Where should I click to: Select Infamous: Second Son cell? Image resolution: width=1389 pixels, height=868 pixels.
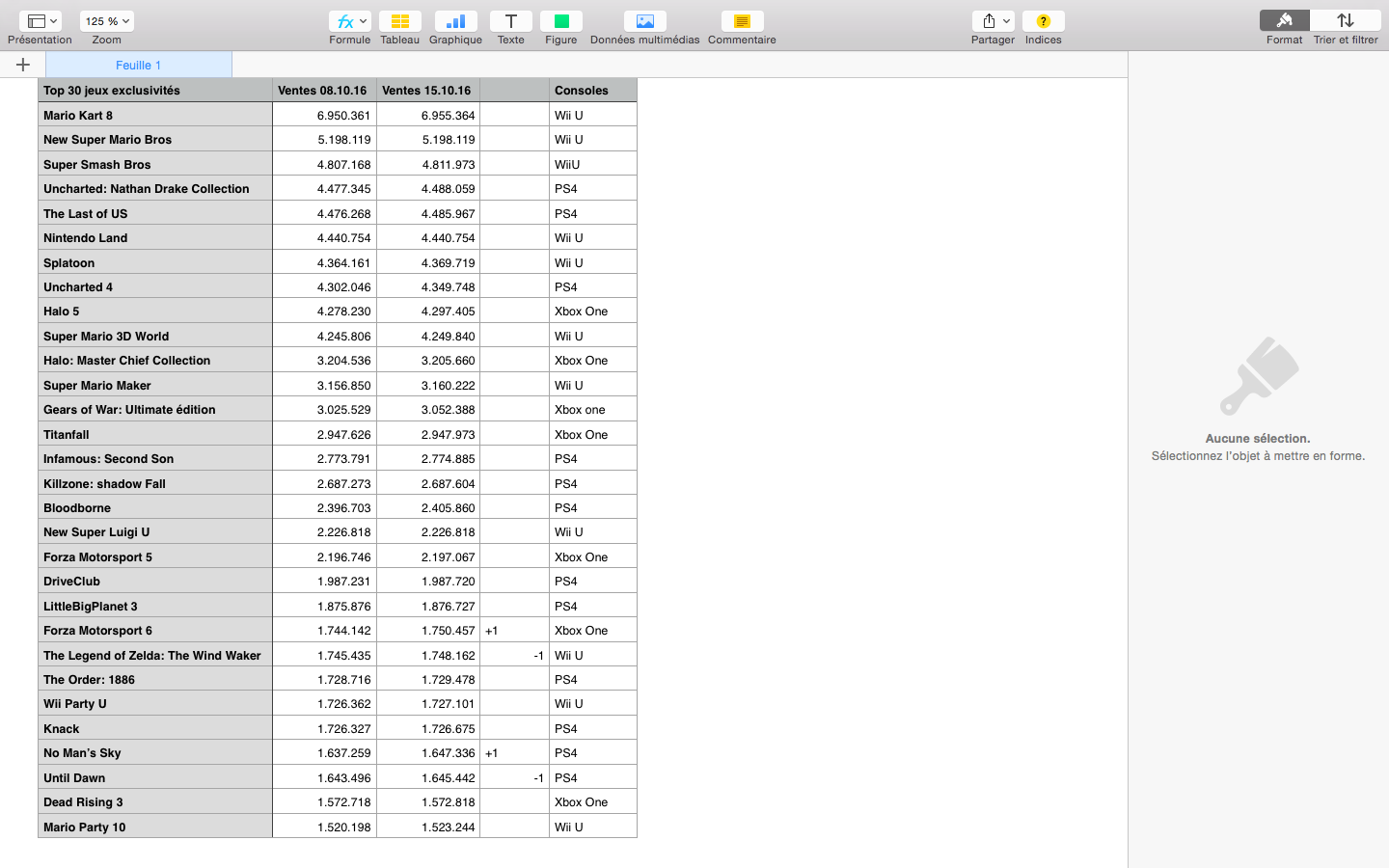point(155,458)
